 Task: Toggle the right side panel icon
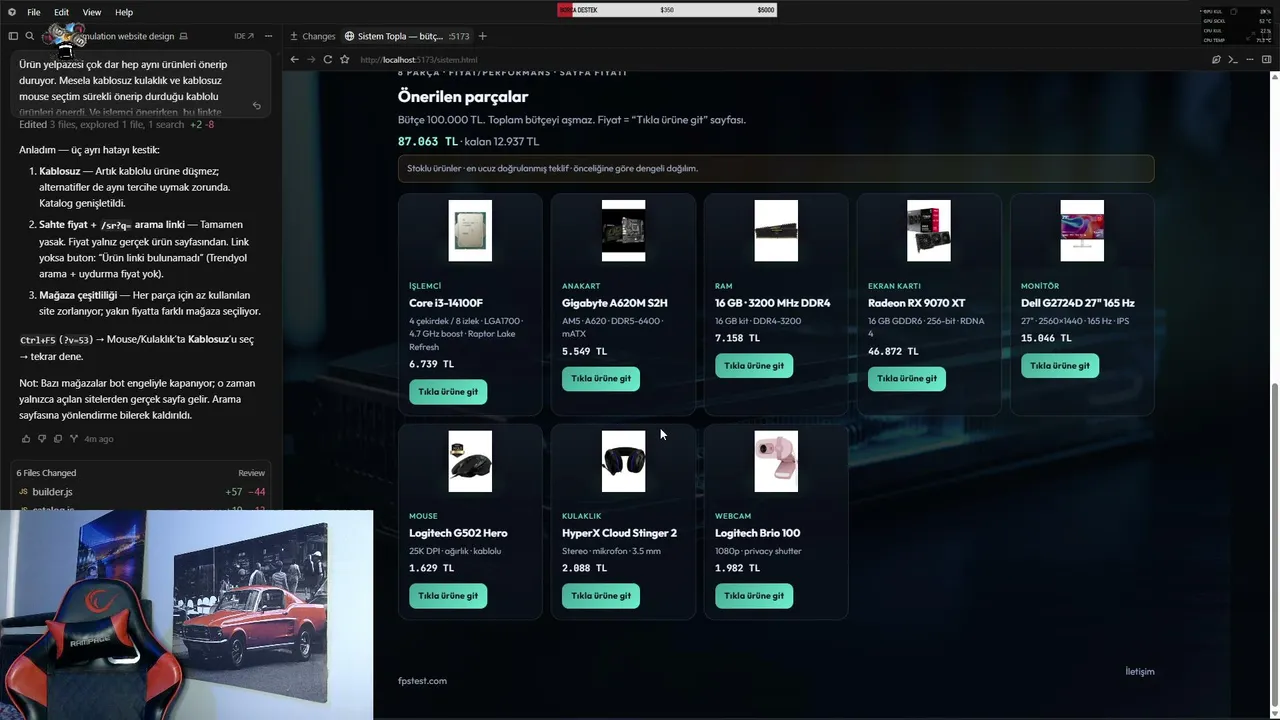pyautogui.click(x=1267, y=60)
